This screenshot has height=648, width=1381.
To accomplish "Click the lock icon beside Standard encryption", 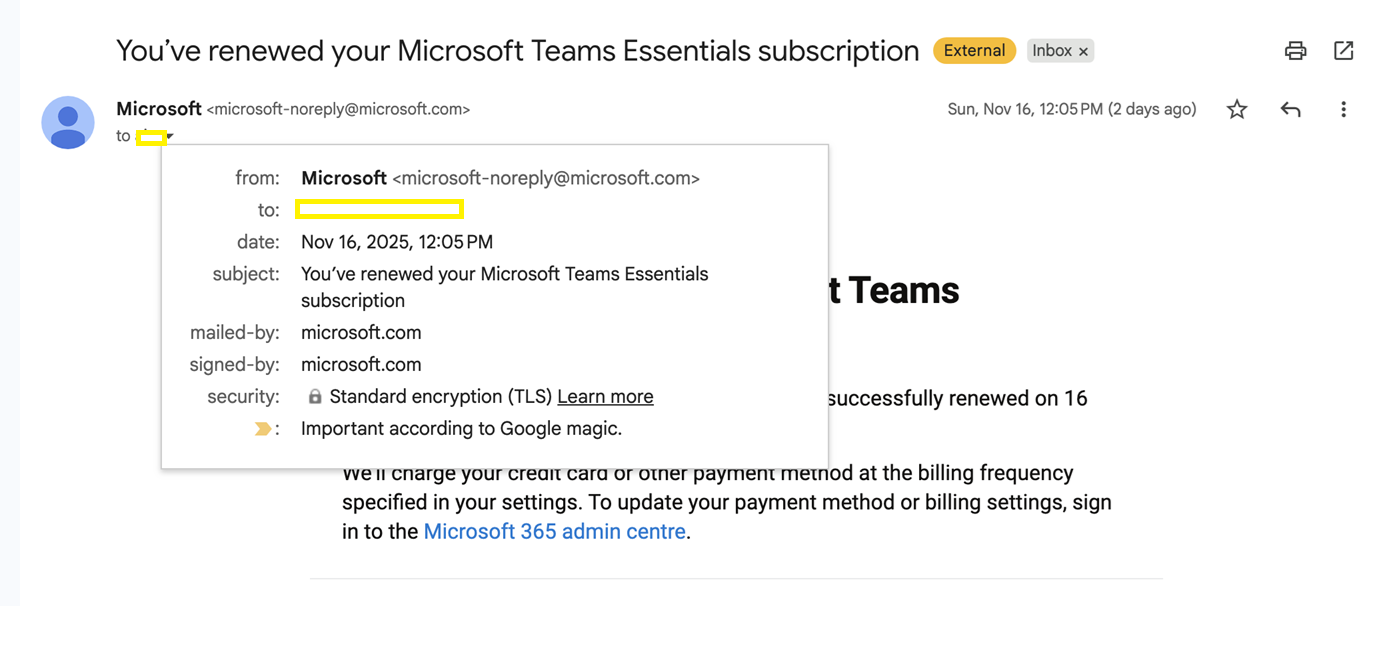I will (315, 397).
